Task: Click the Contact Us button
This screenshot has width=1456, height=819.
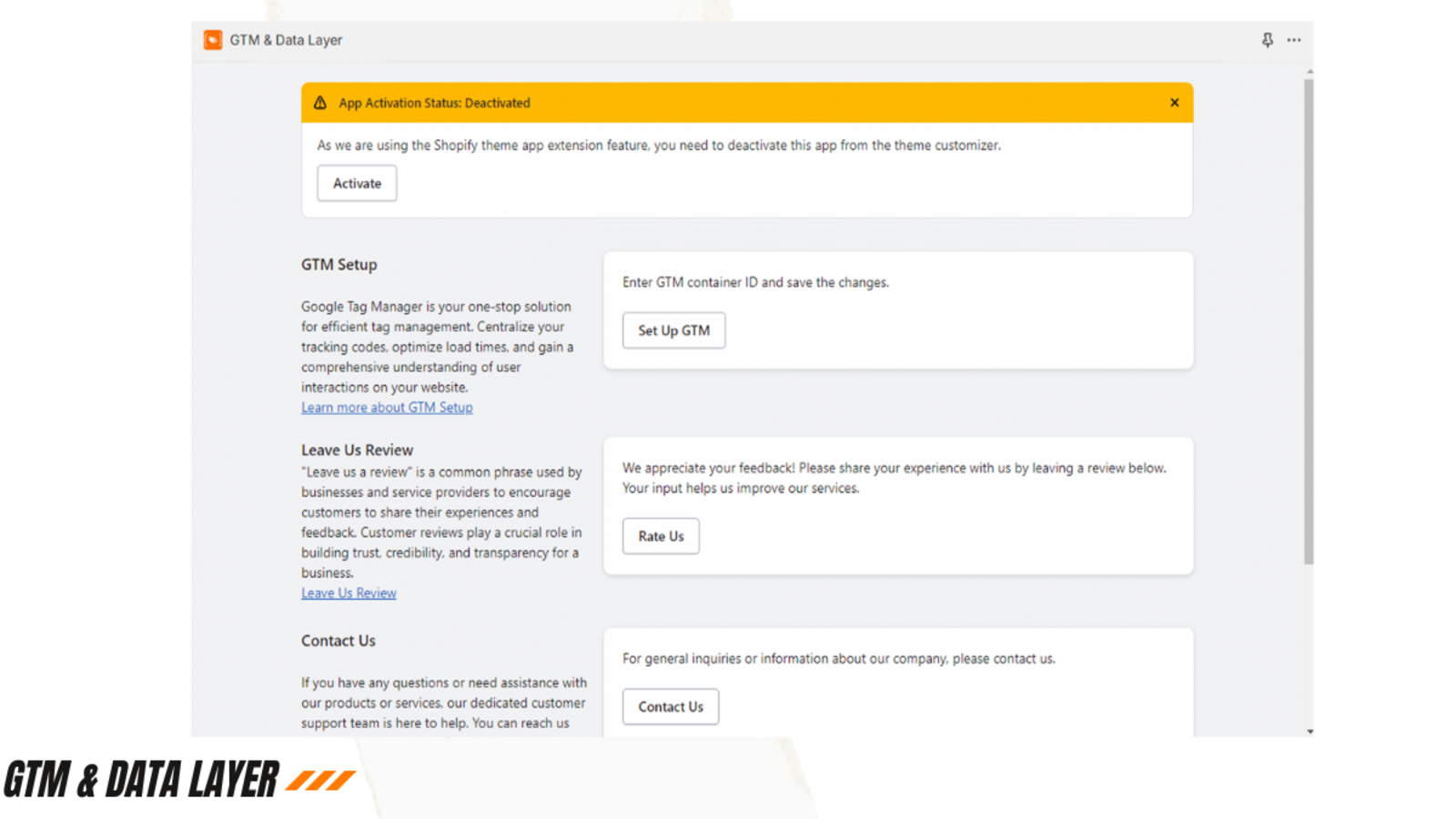Action: (671, 706)
